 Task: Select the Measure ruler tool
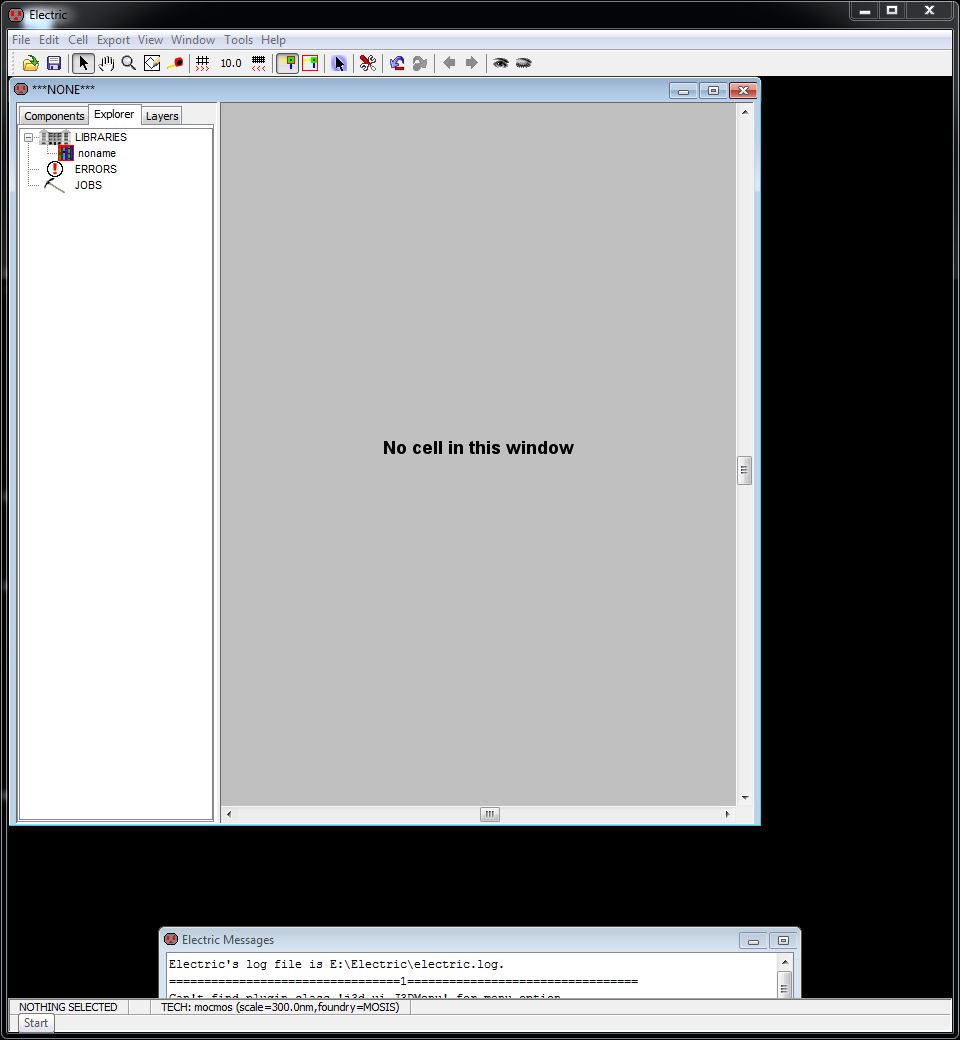[175, 63]
